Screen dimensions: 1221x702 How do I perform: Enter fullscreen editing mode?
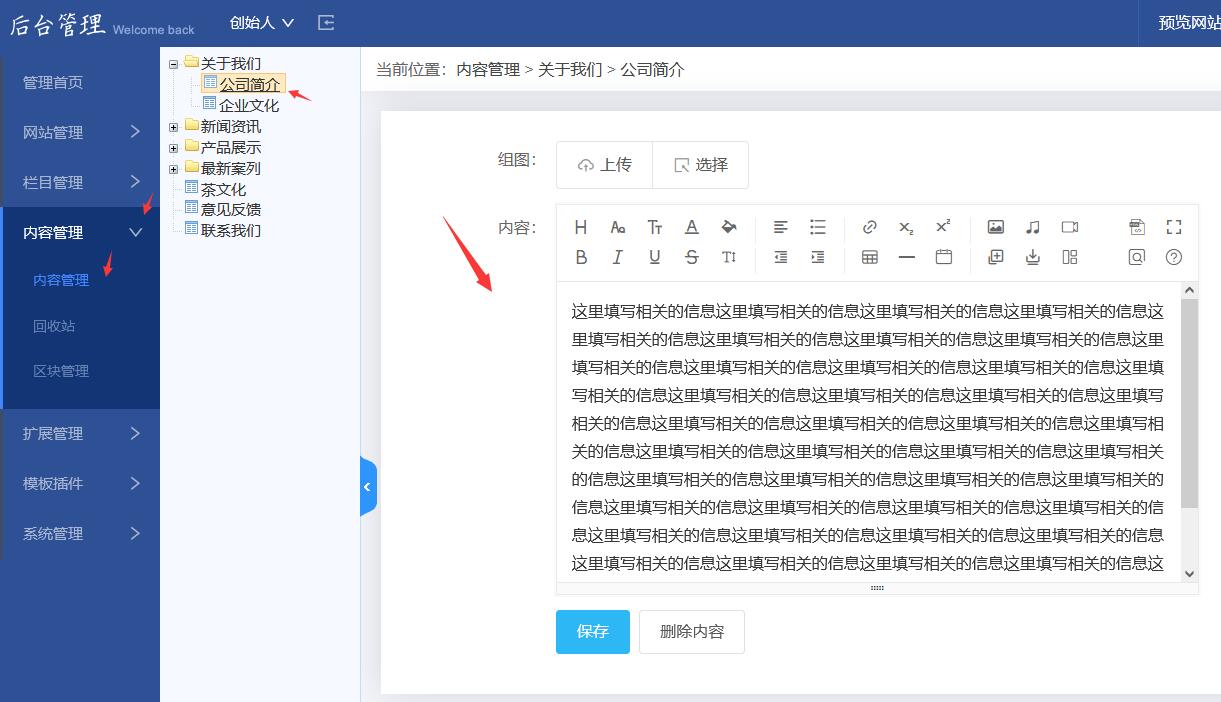(1174, 227)
